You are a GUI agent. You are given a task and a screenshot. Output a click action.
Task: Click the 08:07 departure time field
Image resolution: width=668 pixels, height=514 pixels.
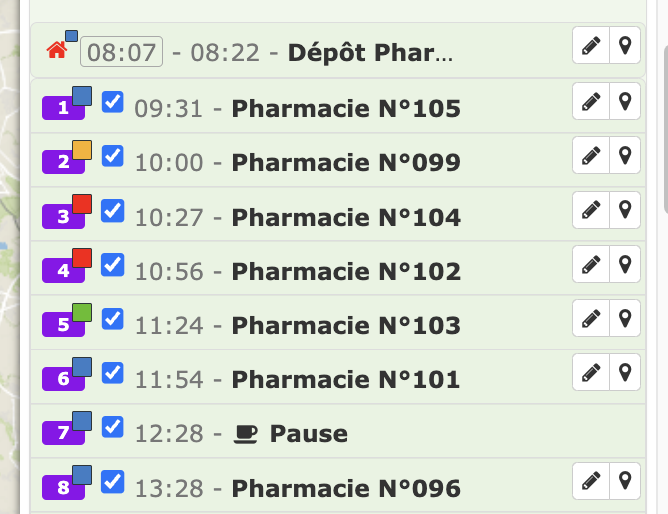point(121,53)
